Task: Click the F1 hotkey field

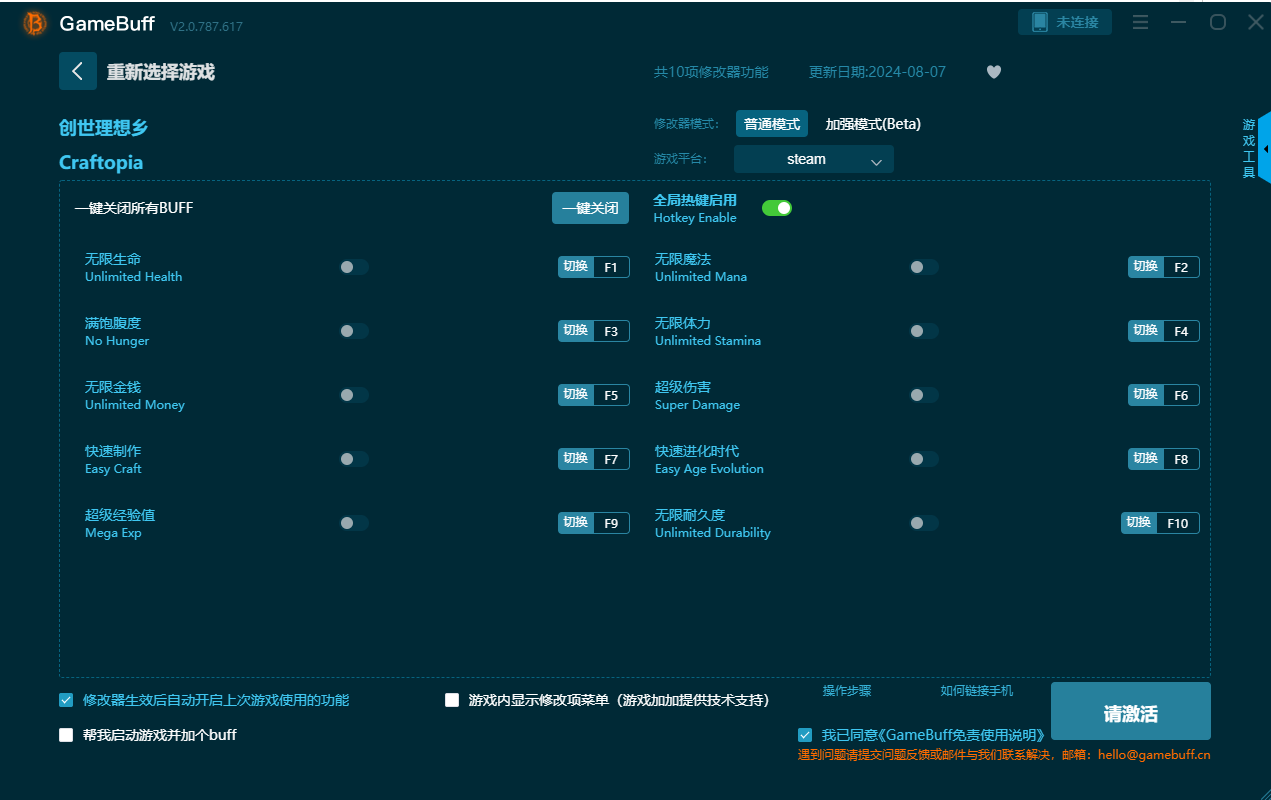Action: (611, 267)
